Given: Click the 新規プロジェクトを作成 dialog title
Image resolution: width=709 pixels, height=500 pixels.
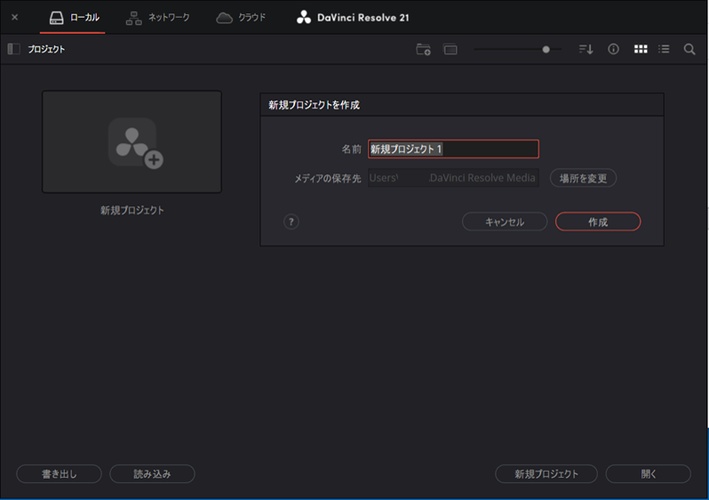Looking at the screenshot, I should [x=314, y=105].
